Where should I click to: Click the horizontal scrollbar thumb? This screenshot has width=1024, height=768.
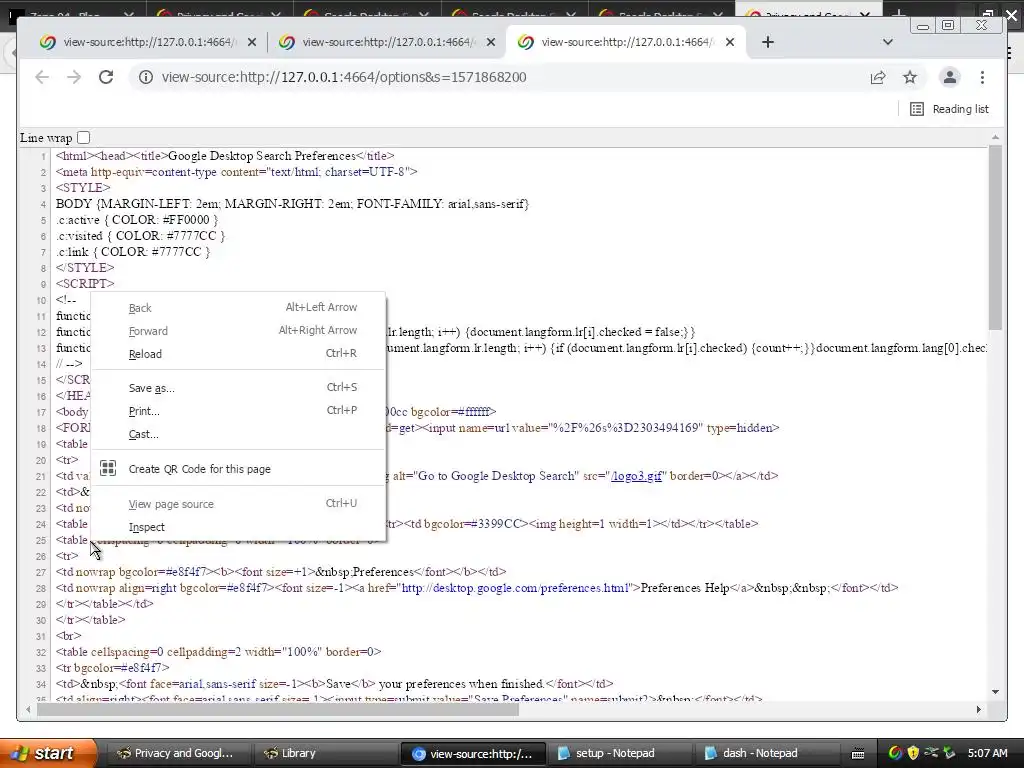(278, 710)
